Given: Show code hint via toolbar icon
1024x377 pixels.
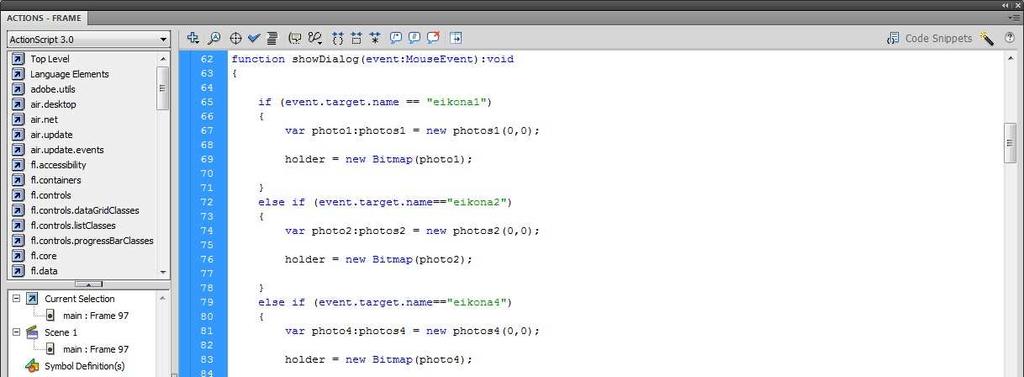Looking at the screenshot, I should [x=295, y=38].
